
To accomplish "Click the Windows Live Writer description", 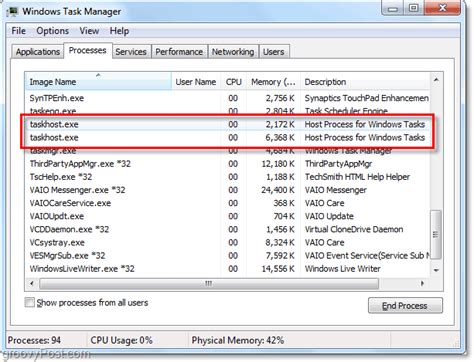I will pos(343,269).
